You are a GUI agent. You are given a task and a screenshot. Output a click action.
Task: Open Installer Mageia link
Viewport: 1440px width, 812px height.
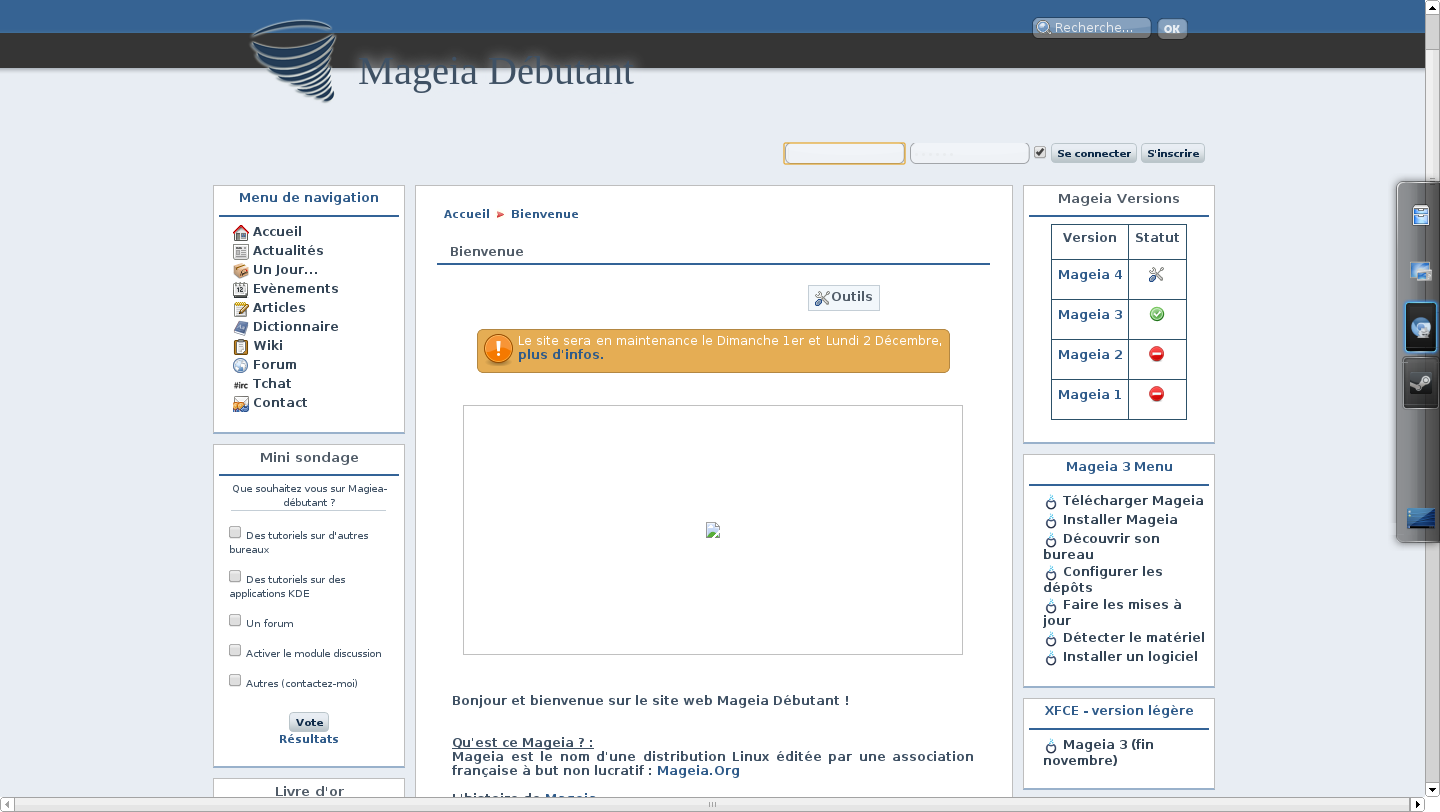(x=1120, y=520)
